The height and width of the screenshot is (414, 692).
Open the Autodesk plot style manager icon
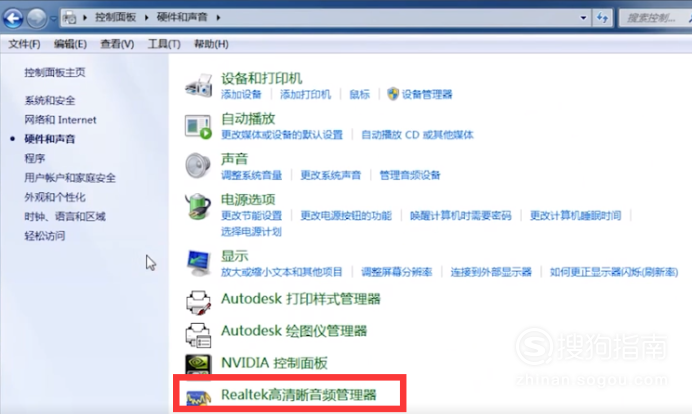[198, 302]
